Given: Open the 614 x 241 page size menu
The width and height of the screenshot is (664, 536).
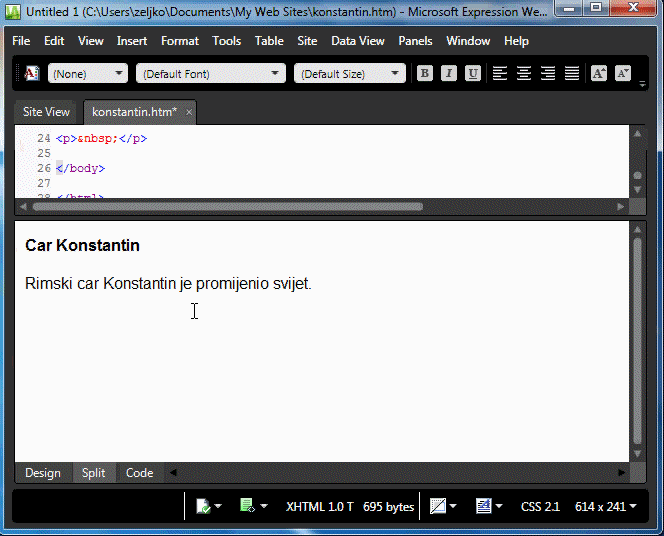Looking at the screenshot, I should tap(606, 507).
